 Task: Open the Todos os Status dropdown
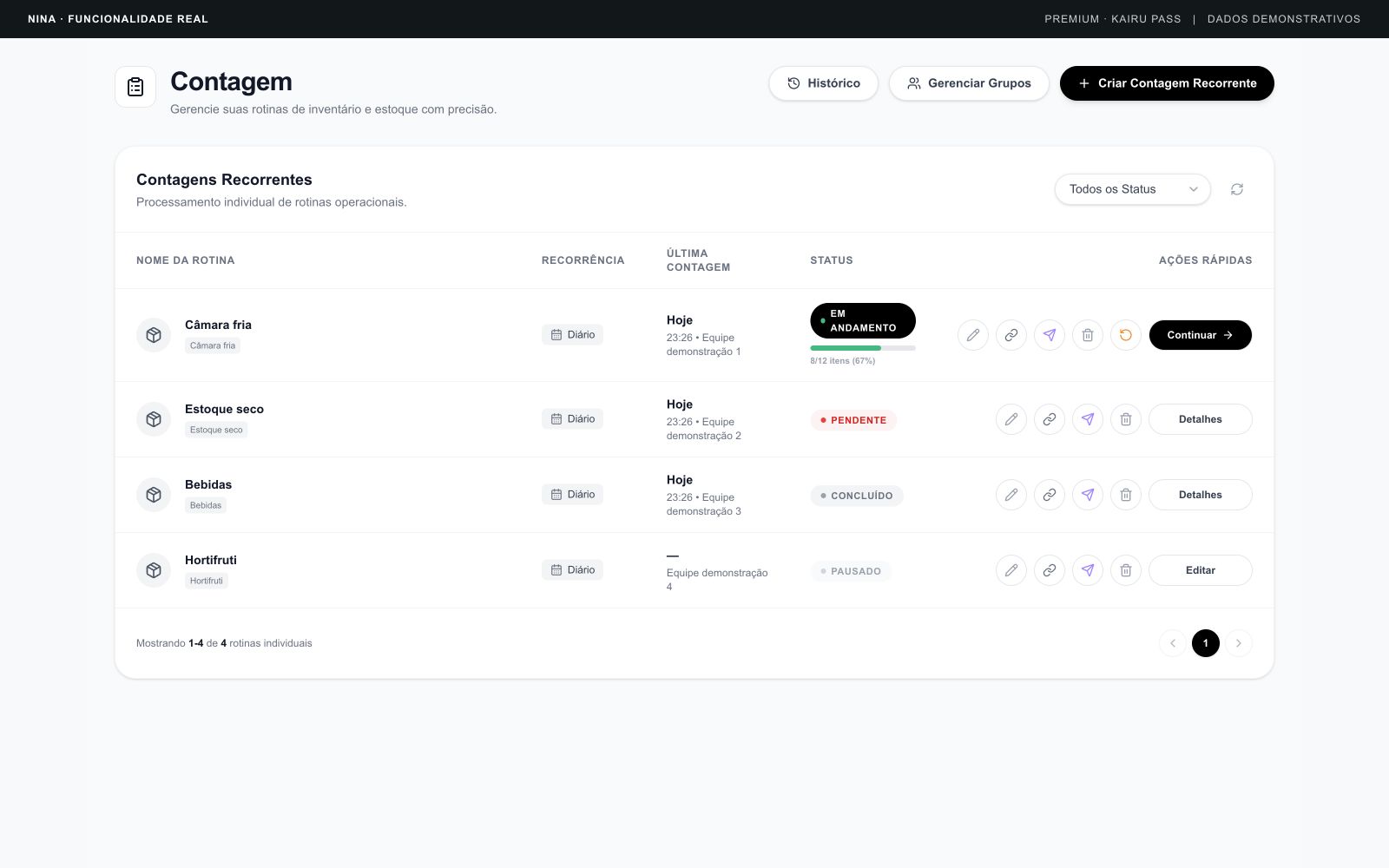pyautogui.click(x=1133, y=189)
